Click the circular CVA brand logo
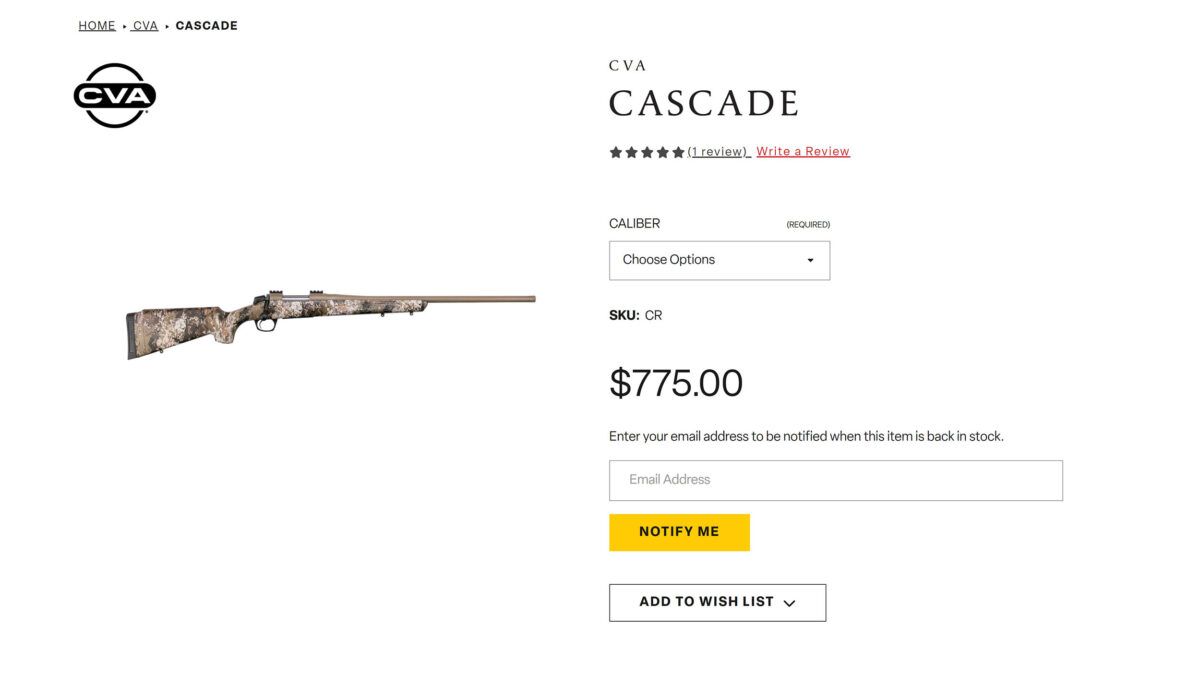The image size is (1200, 675). point(115,95)
